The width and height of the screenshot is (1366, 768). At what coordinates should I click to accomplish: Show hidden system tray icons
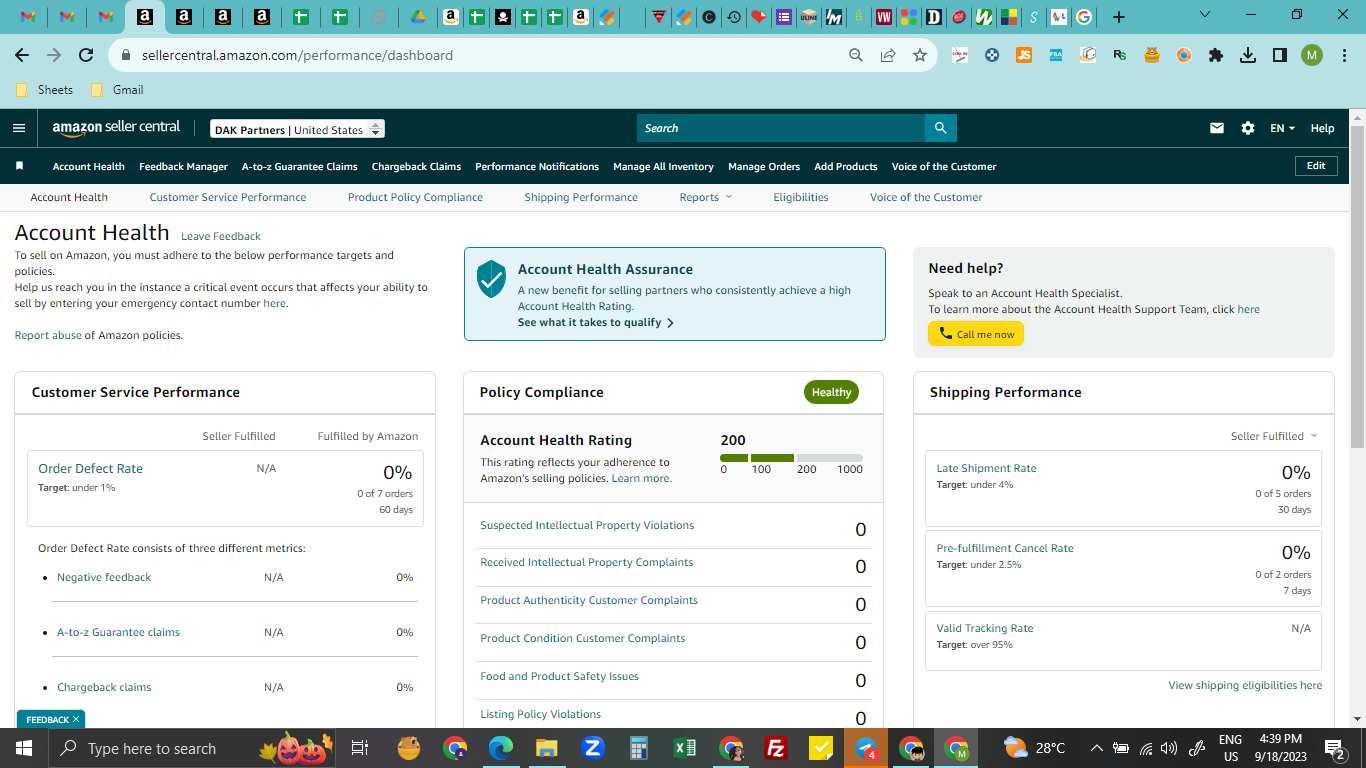tap(1096, 748)
